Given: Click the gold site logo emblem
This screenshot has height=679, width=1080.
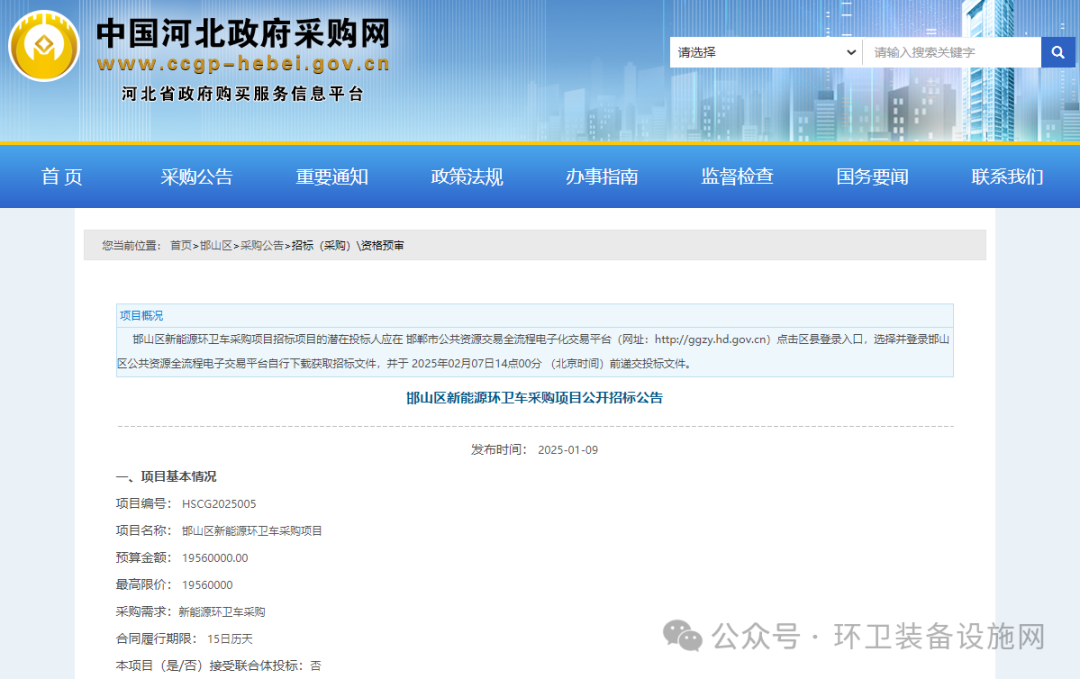Looking at the screenshot, I should 44,46.
